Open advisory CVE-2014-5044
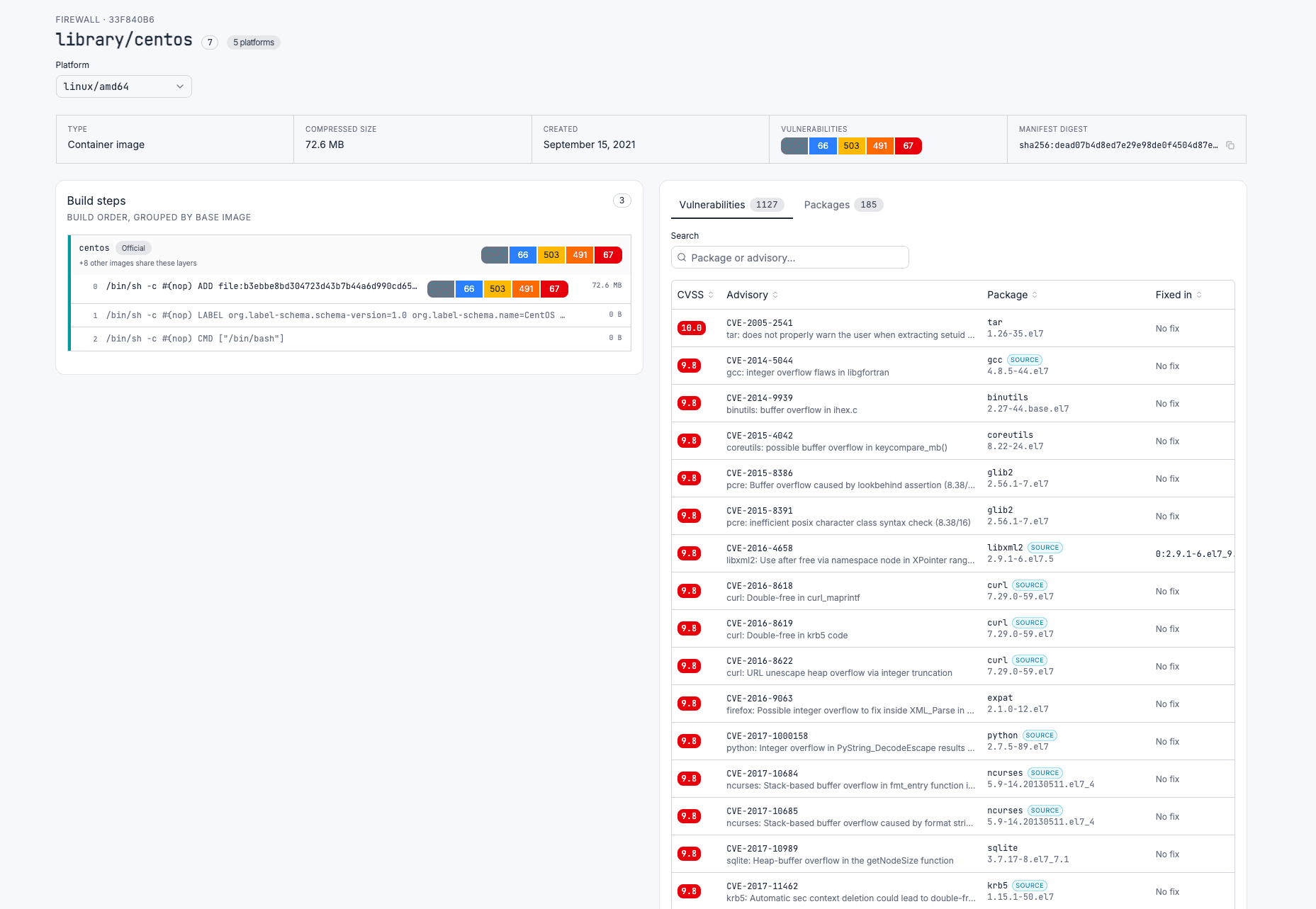Screen dimensions: 1316x909 point(760,361)
